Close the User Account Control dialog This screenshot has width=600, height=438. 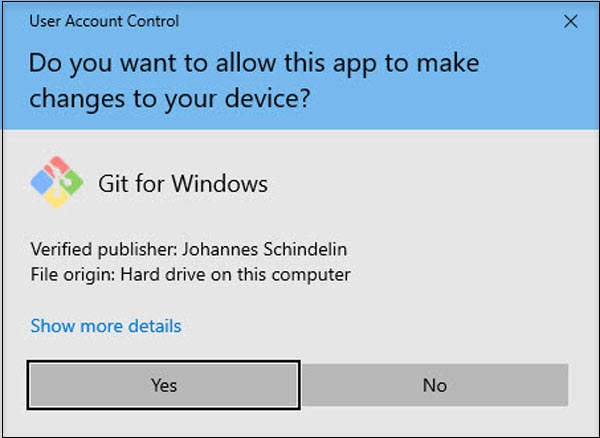(571, 20)
